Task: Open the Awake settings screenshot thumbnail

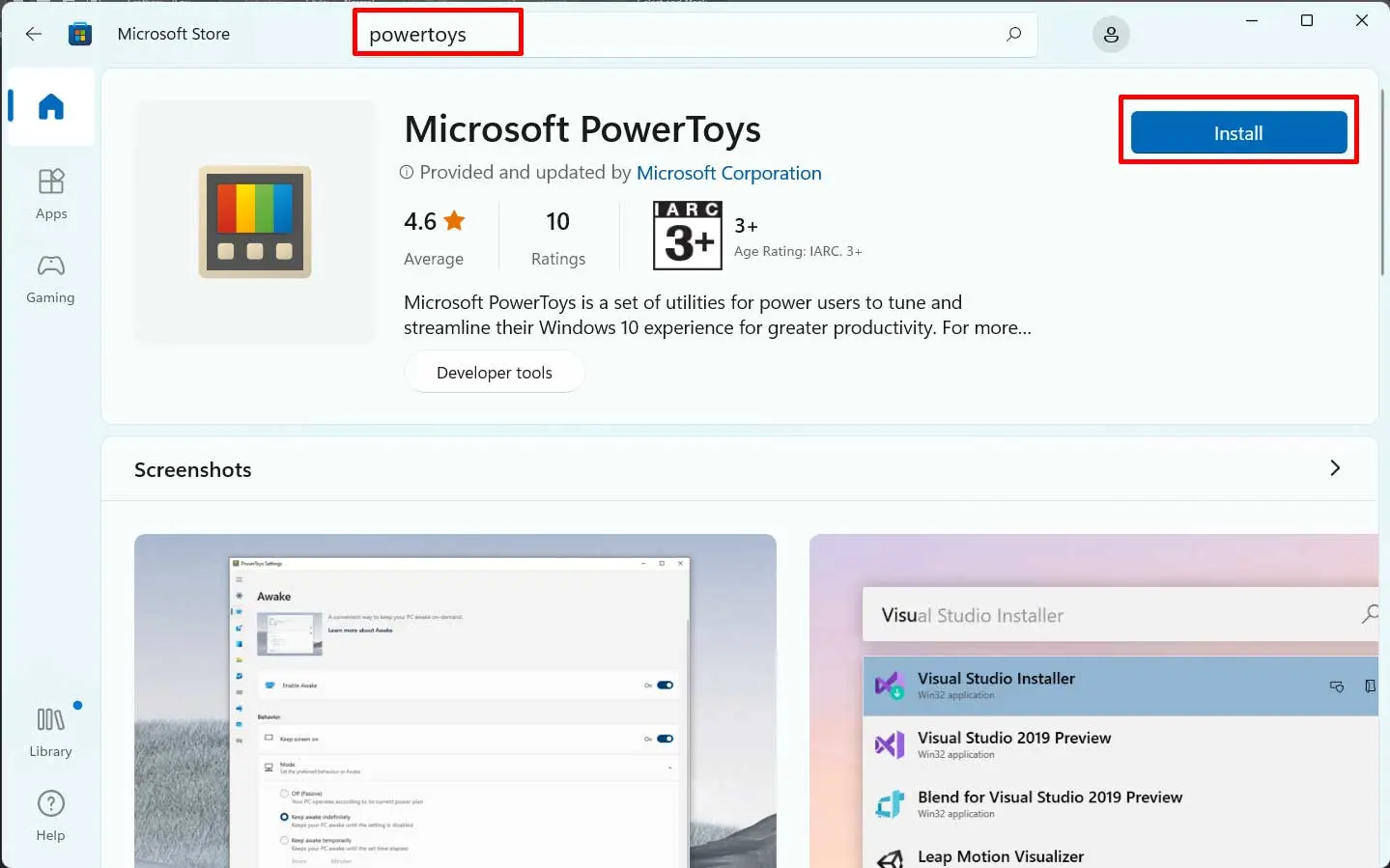Action: click(455, 700)
